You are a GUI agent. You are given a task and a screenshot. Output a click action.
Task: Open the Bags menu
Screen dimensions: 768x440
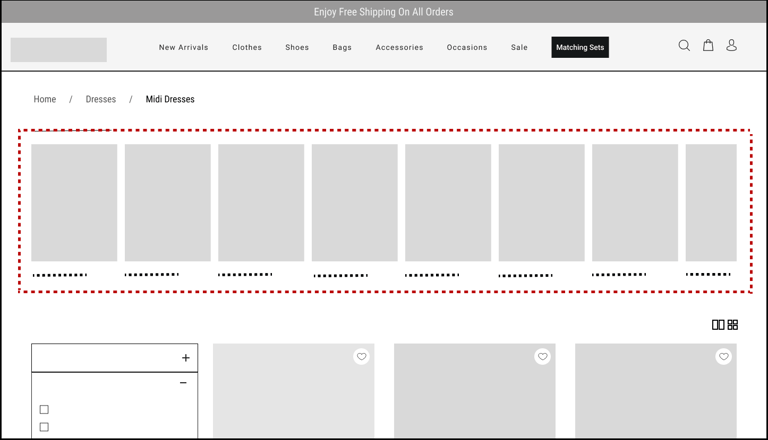[x=342, y=48]
